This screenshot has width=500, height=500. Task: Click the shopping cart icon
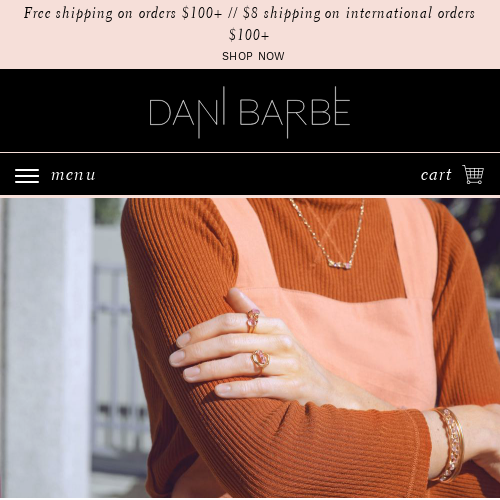point(473,174)
